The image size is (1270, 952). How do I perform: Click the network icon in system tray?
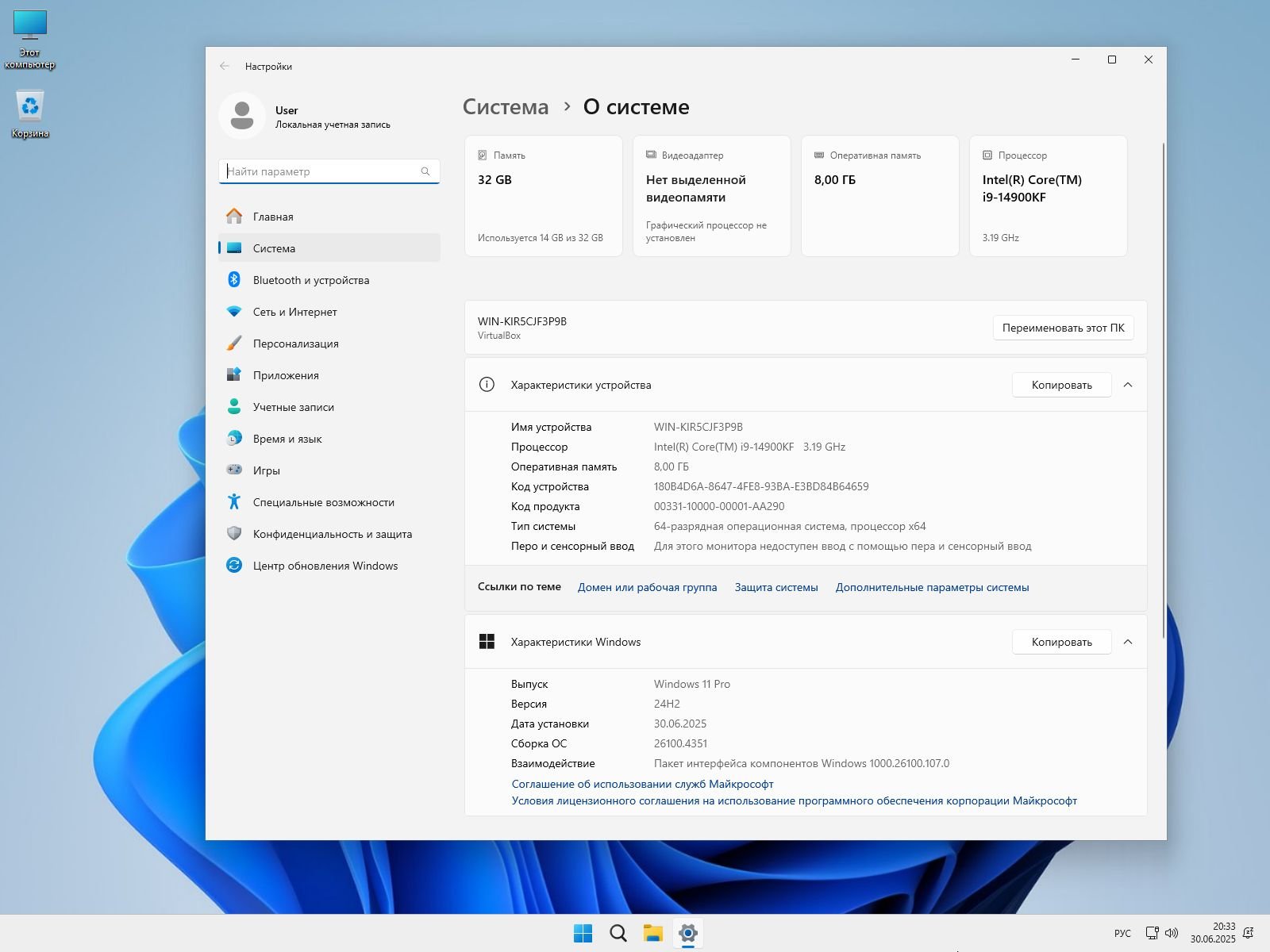pos(1152,933)
